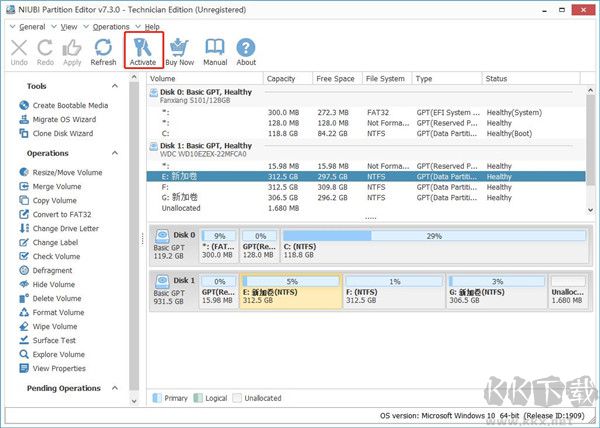Select the E: 新加卷 highlighted row
Screen dimensions: 600x428
coord(366,176)
